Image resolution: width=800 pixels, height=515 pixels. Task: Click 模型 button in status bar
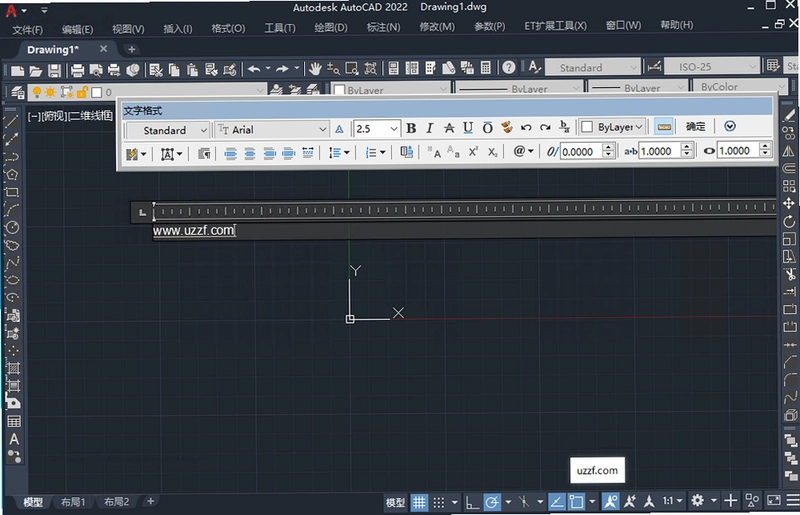pyautogui.click(x=395, y=502)
